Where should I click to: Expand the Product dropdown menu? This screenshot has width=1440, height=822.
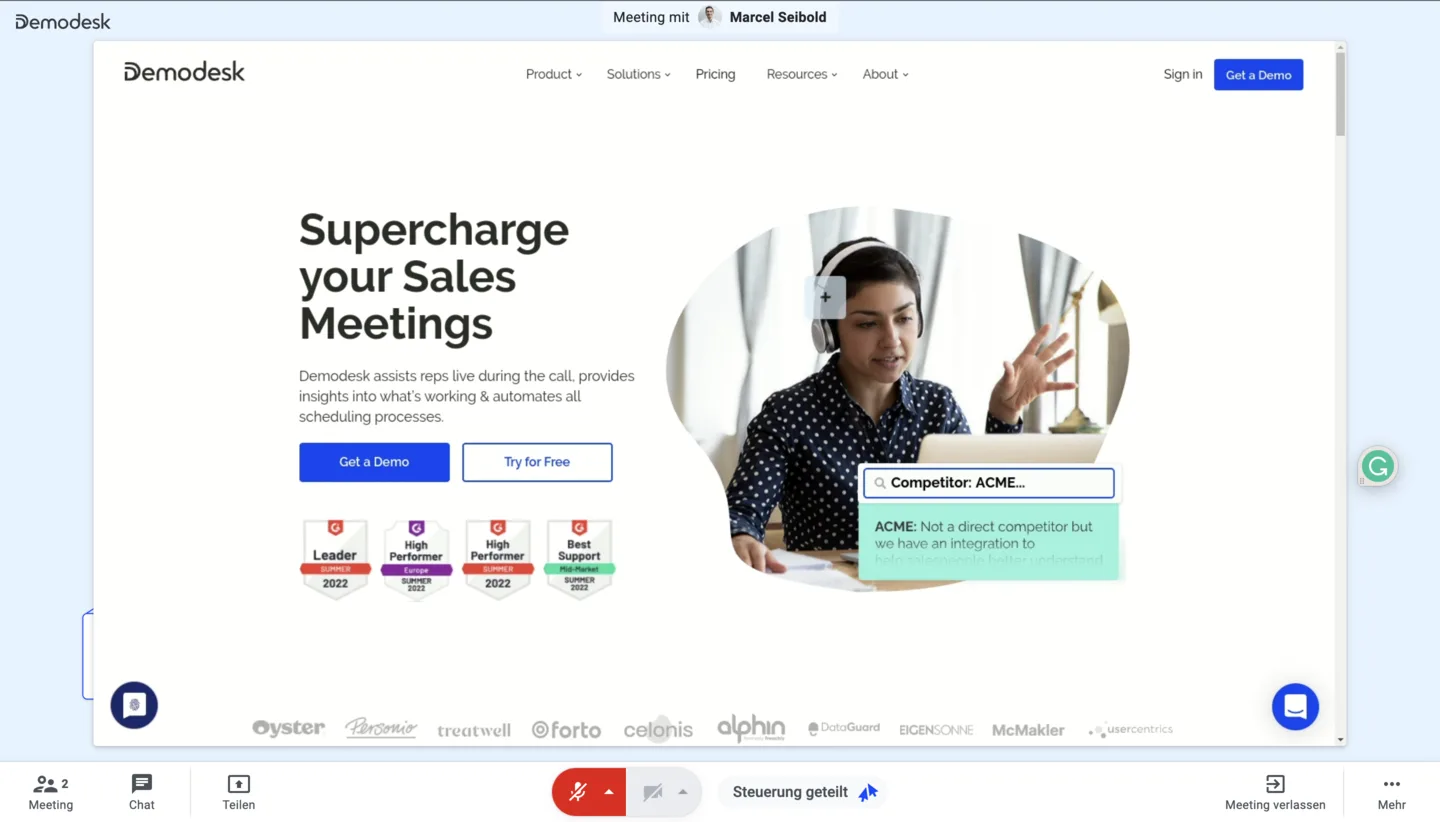(x=554, y=74)
